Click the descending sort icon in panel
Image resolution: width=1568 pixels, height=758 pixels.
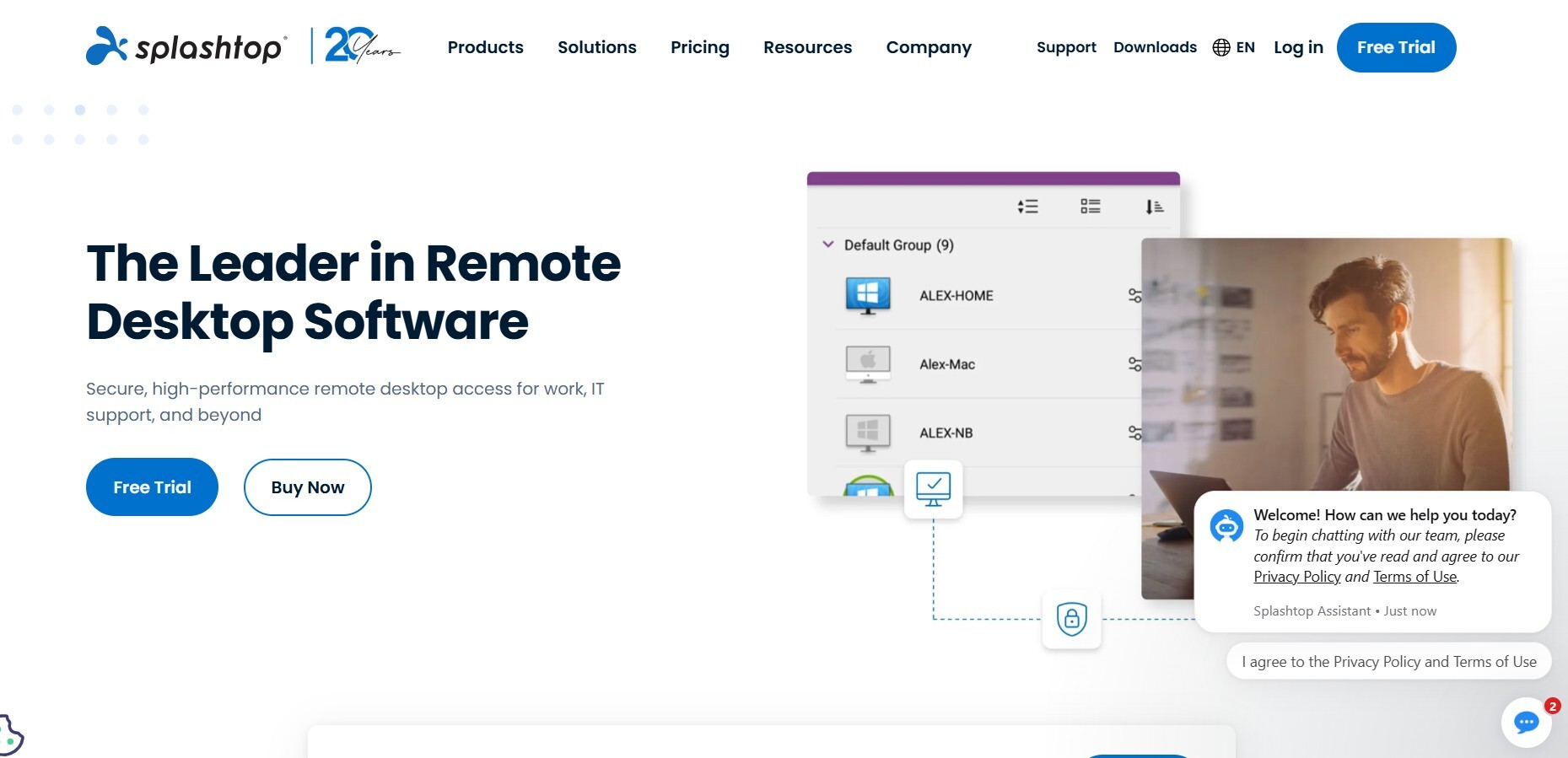[x=1155, y=207]
